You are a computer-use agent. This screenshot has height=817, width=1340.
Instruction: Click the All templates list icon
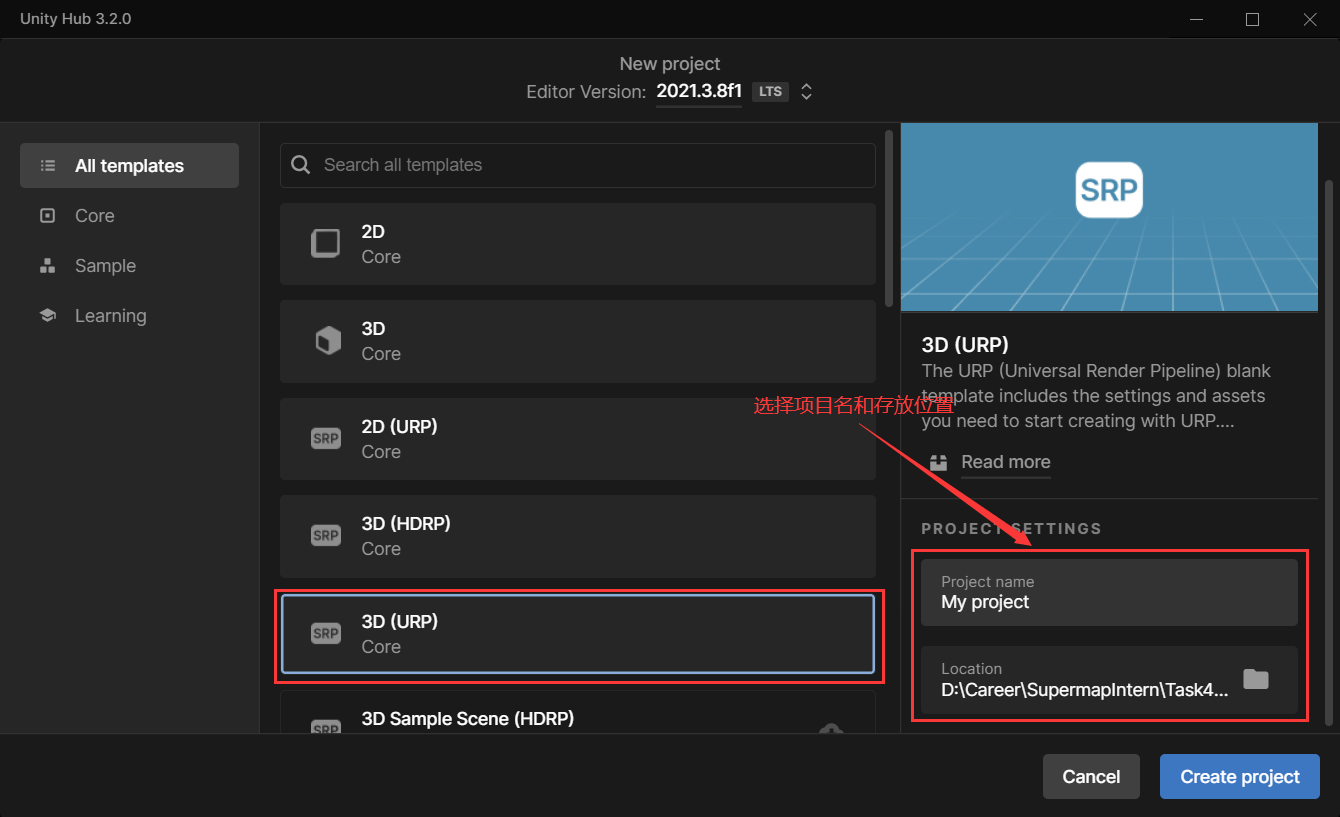point(47,166)
